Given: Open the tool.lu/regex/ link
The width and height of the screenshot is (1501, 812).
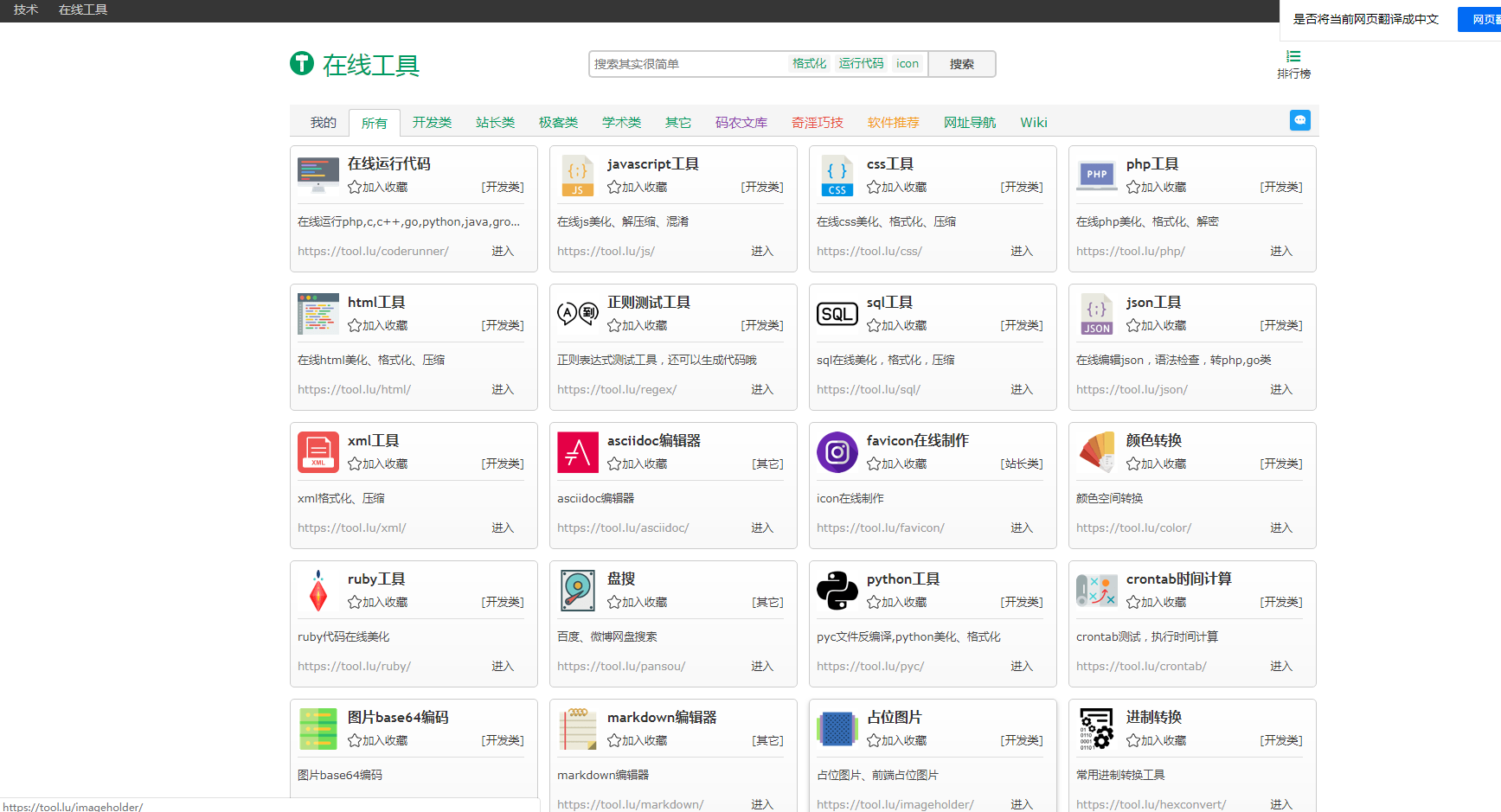Looking at the screenshot, I should click(x=617, y=389).
